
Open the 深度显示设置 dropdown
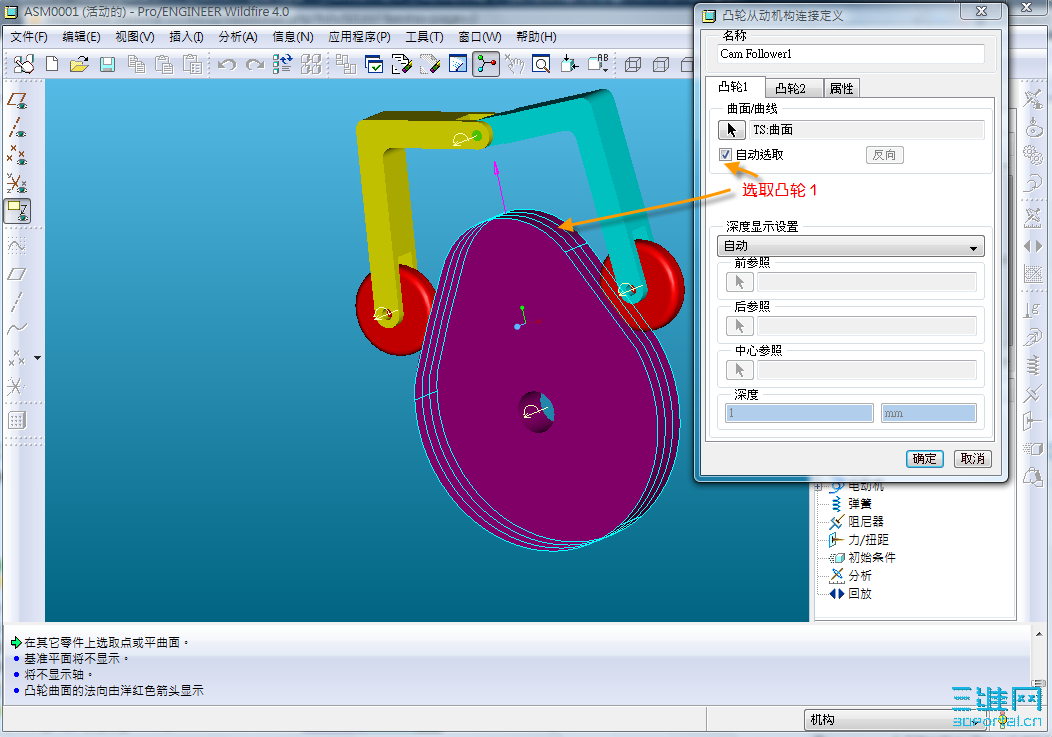coord(850,246)
